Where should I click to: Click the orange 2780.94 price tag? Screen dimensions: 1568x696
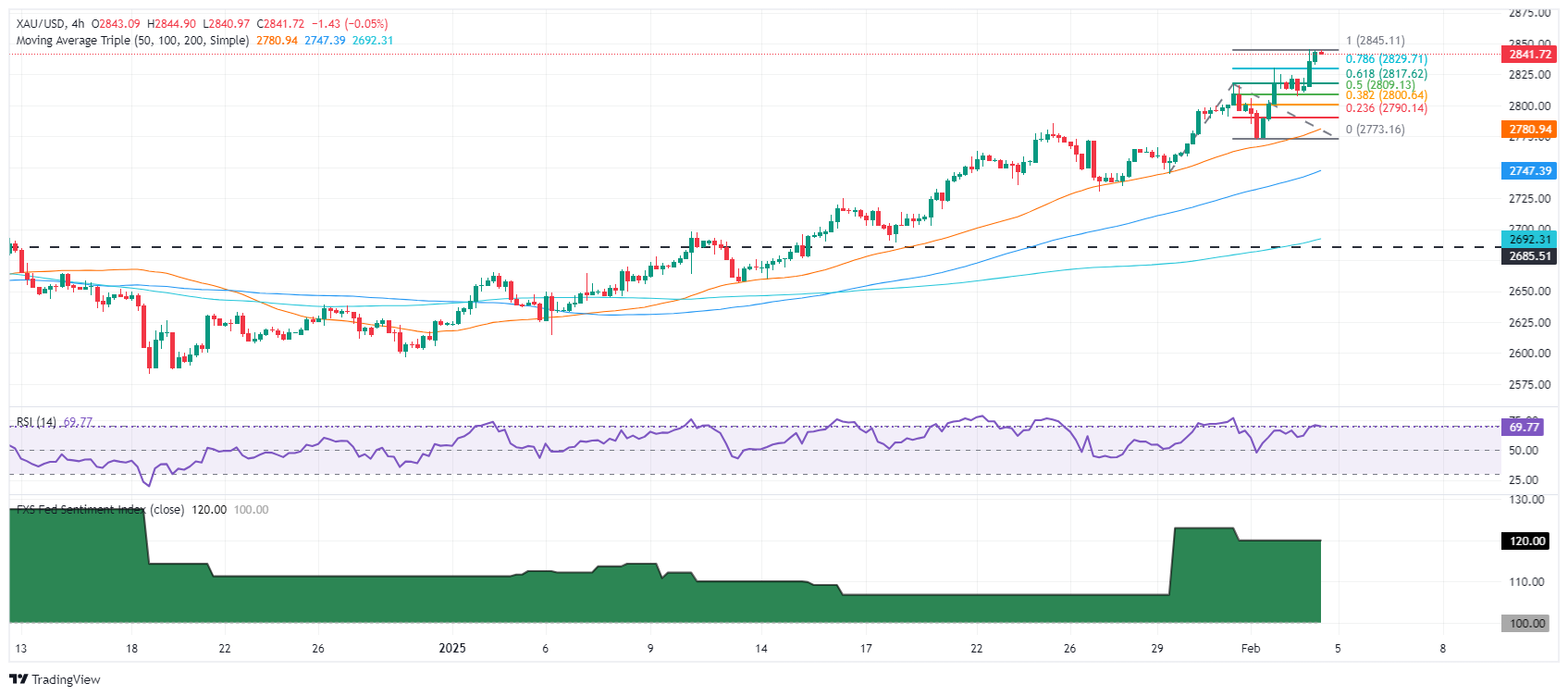click(1529, 130)
